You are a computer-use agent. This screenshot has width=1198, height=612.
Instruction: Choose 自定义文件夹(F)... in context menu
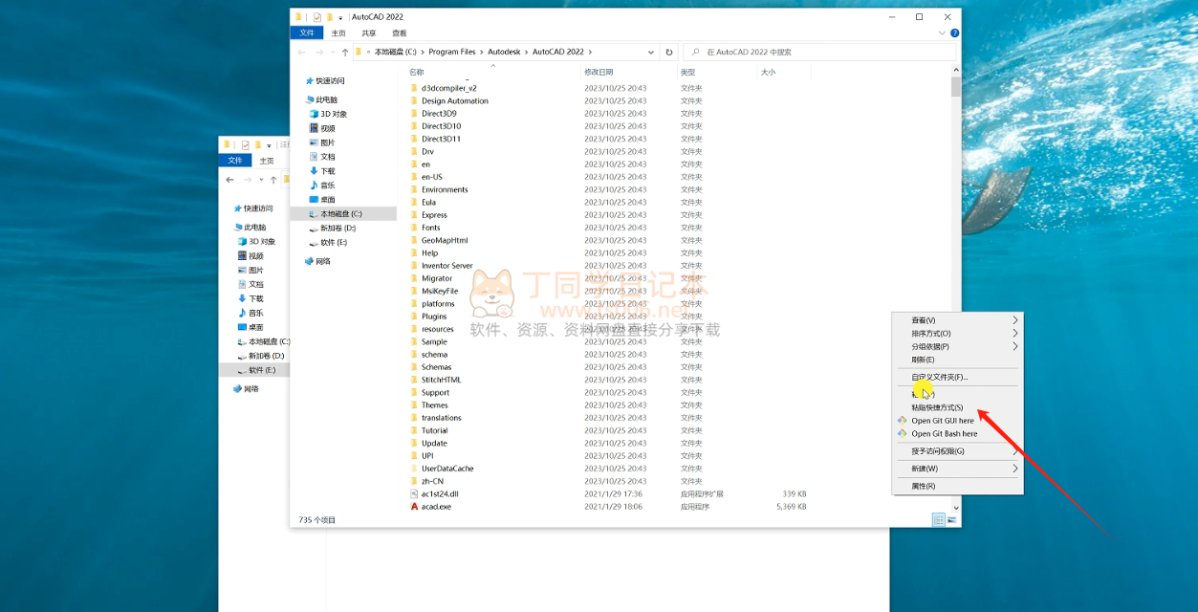pyautogui.click(x=957, y=377)
